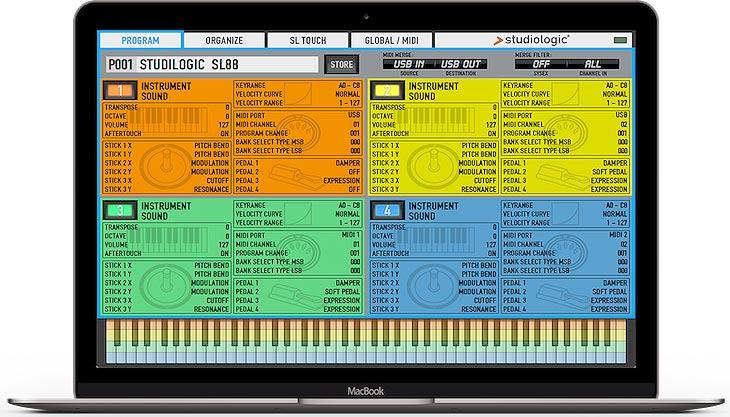Click the pedal icon in orange zone 1
The height and width of the screenshot is (417, 730).
coord(296,177)
